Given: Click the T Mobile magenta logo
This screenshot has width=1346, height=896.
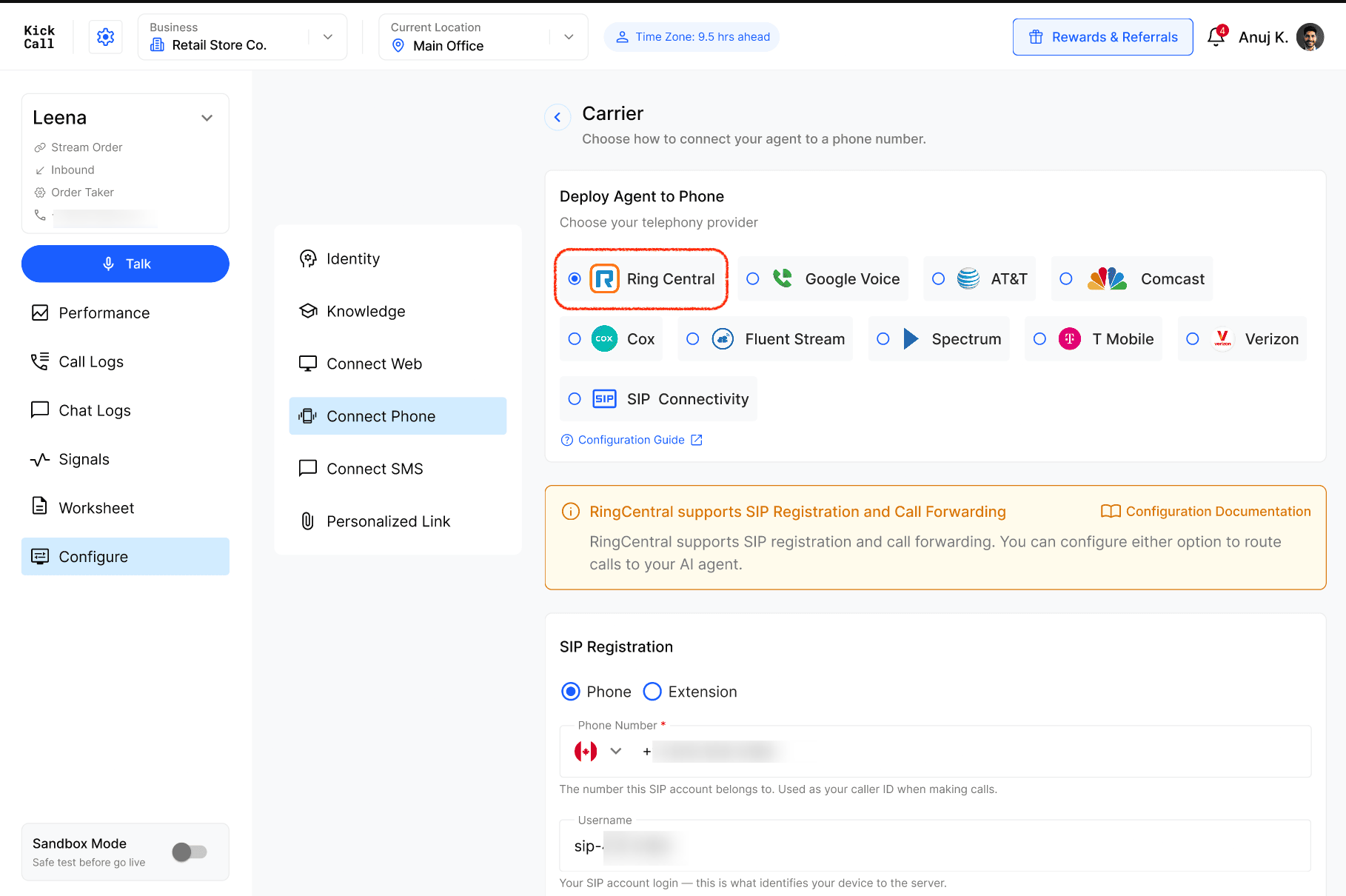Looking at the screenshot, I should [1069, 338].
